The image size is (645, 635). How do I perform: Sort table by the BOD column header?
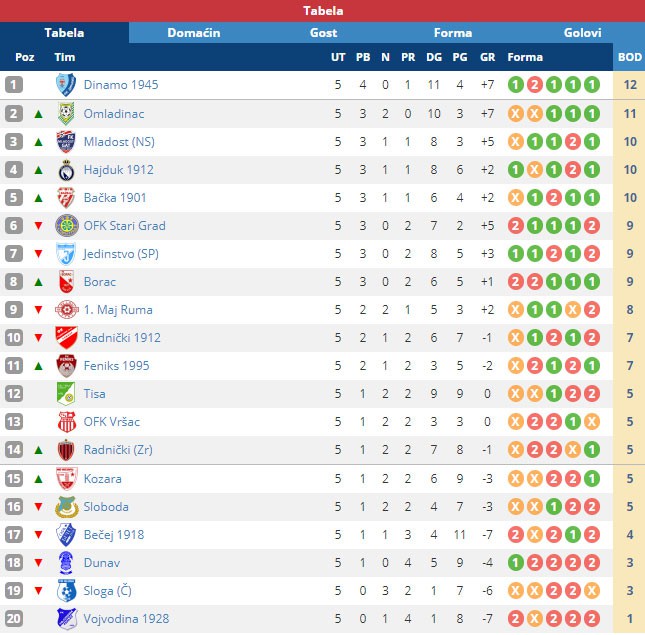point(630,57)
